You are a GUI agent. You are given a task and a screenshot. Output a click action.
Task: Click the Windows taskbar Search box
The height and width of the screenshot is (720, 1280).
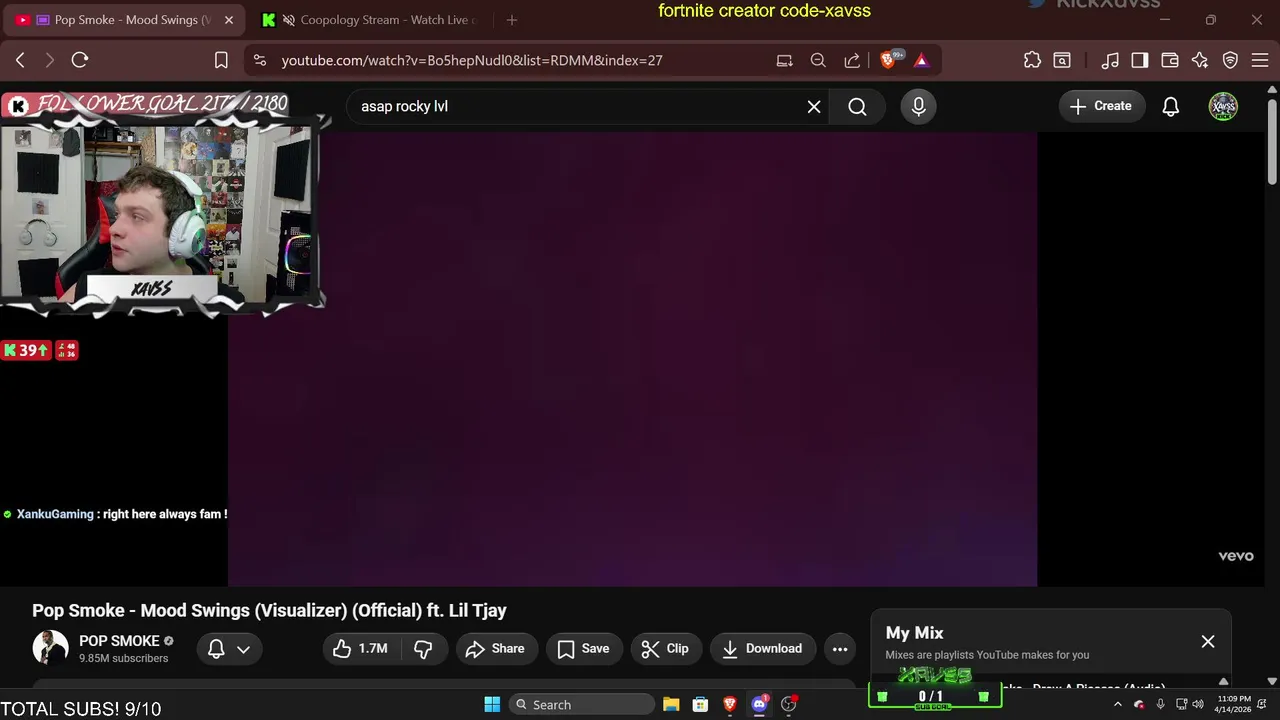coord(582,704)
